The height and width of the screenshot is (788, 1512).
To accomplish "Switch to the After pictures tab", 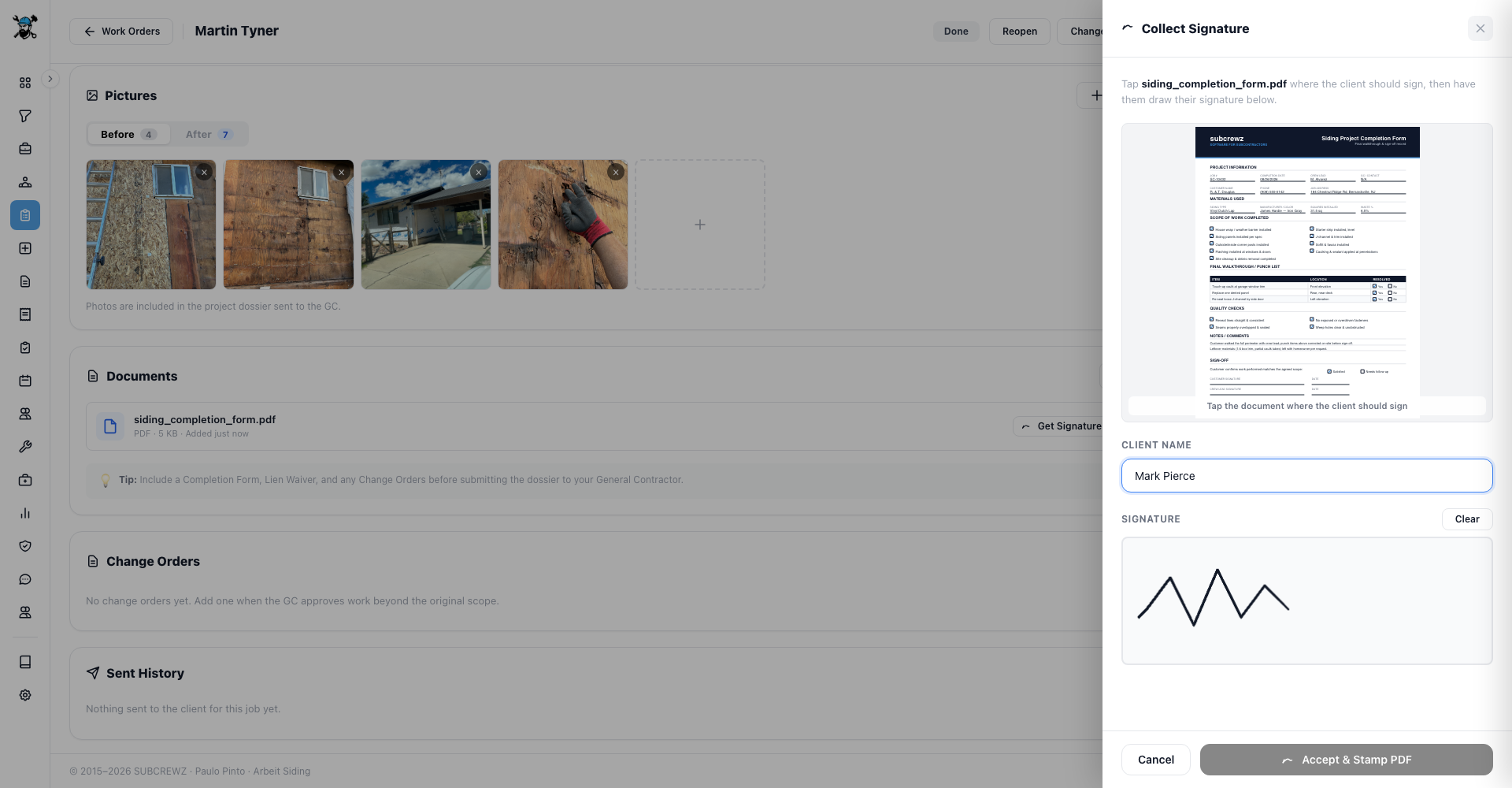I will coord(208,135).
